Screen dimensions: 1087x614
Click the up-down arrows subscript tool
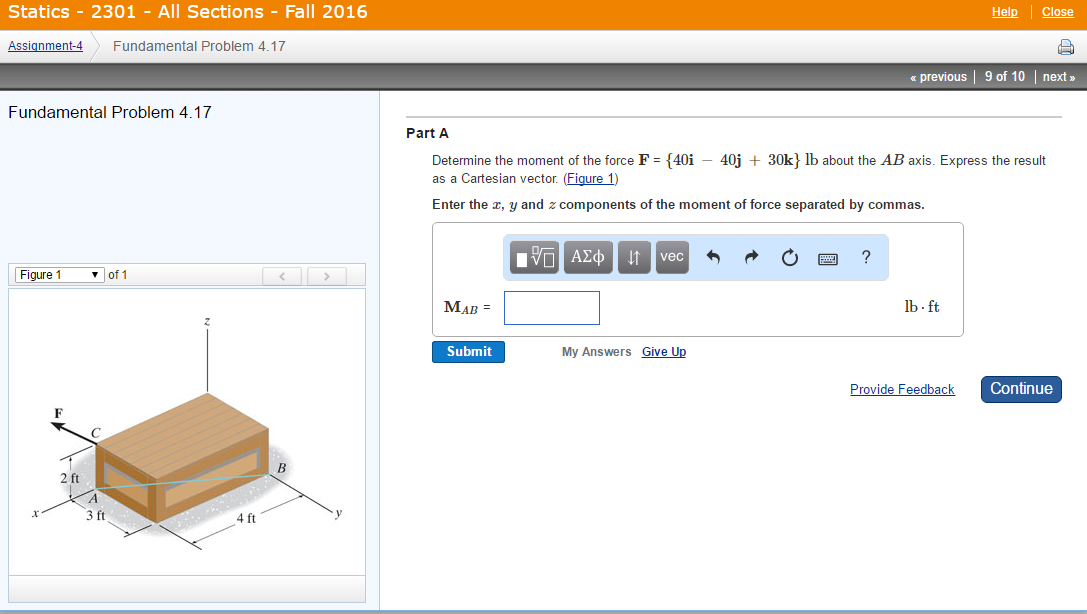click(x=635, y=257)
